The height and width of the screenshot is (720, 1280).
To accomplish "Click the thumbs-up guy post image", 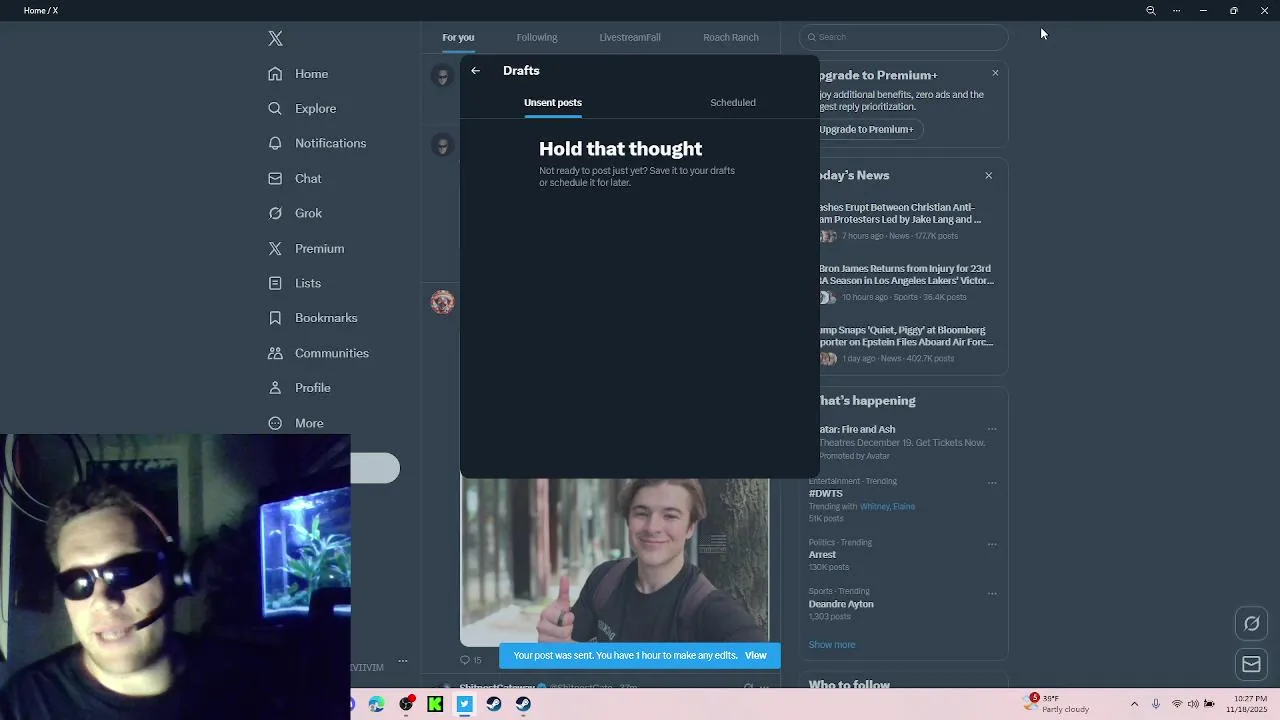I will pos(615,562).
